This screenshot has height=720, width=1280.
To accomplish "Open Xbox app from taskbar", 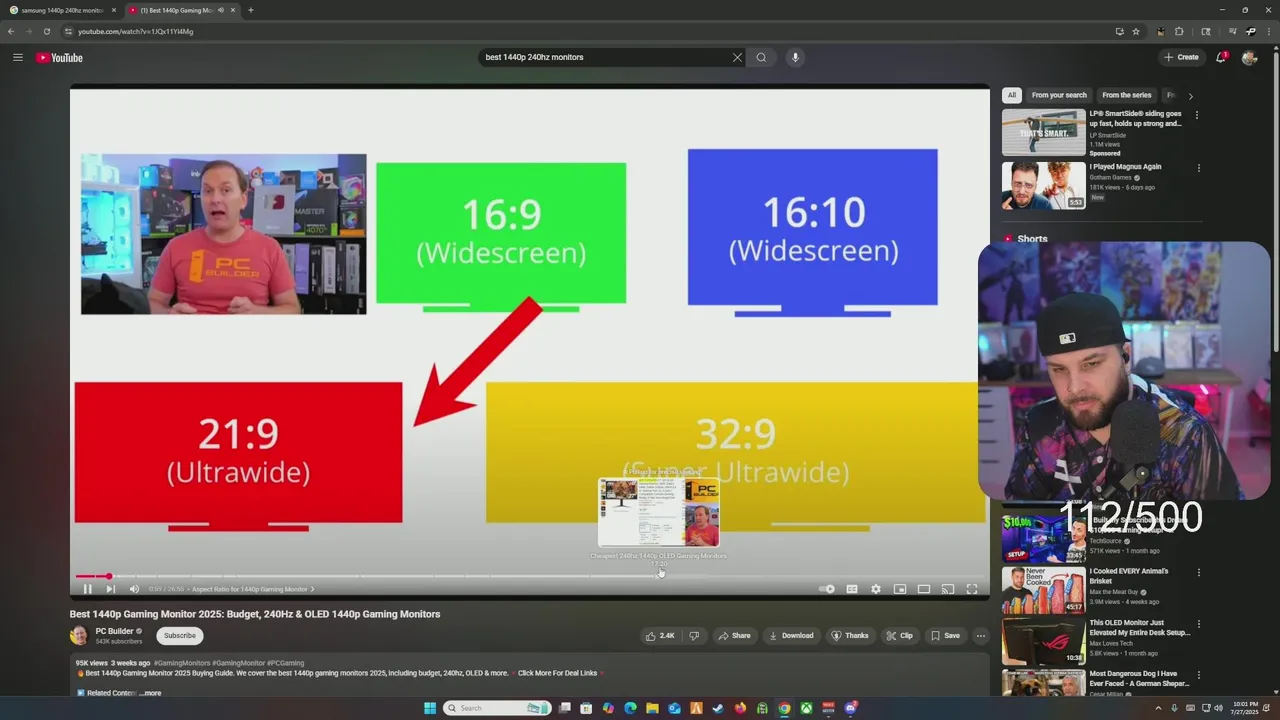I will [806, 708].
